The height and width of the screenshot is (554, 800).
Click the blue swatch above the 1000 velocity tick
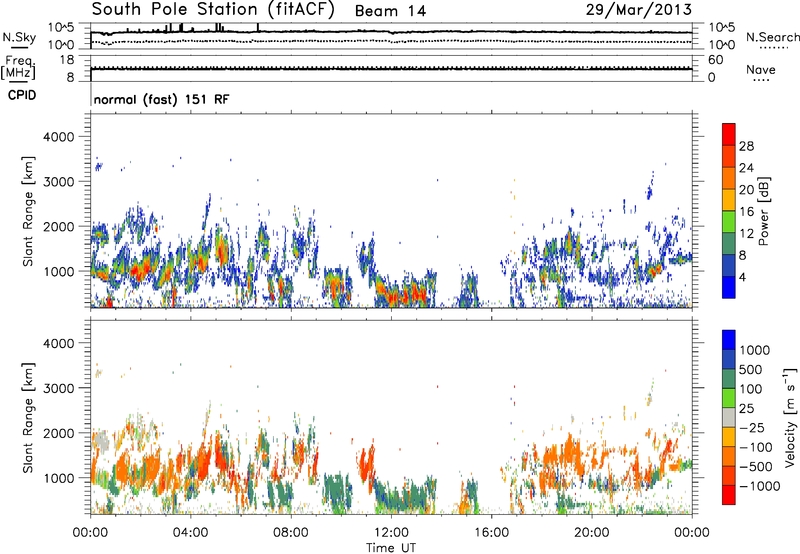click(729, 340)
